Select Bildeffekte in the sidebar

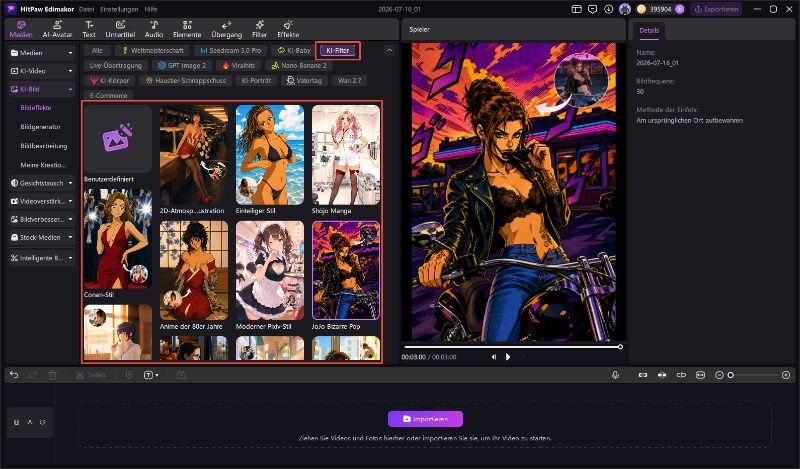click(x=36, y=108)
